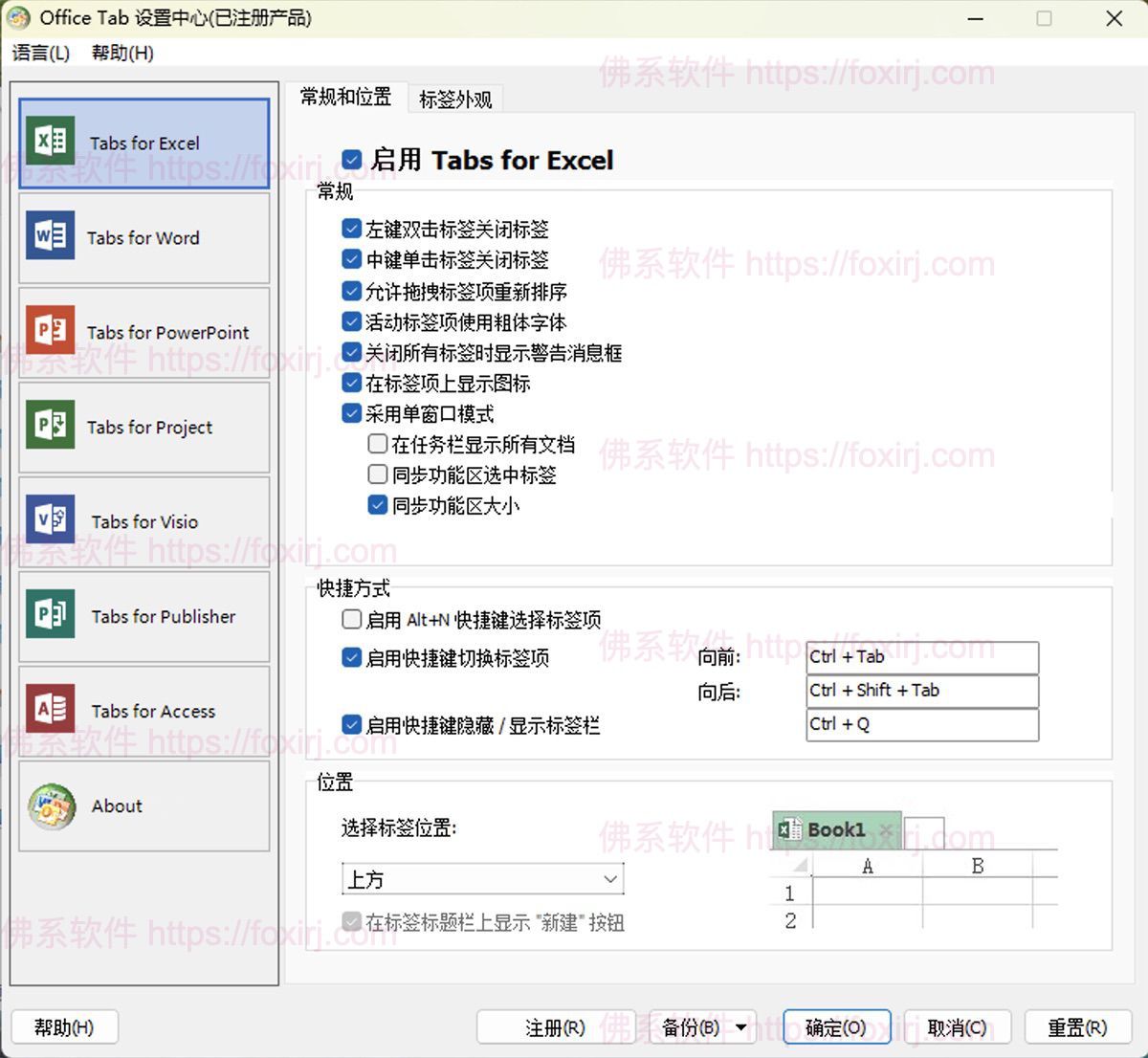Select the Tabs for Visio icon
1148x1058 pixels.
[50, 521]
